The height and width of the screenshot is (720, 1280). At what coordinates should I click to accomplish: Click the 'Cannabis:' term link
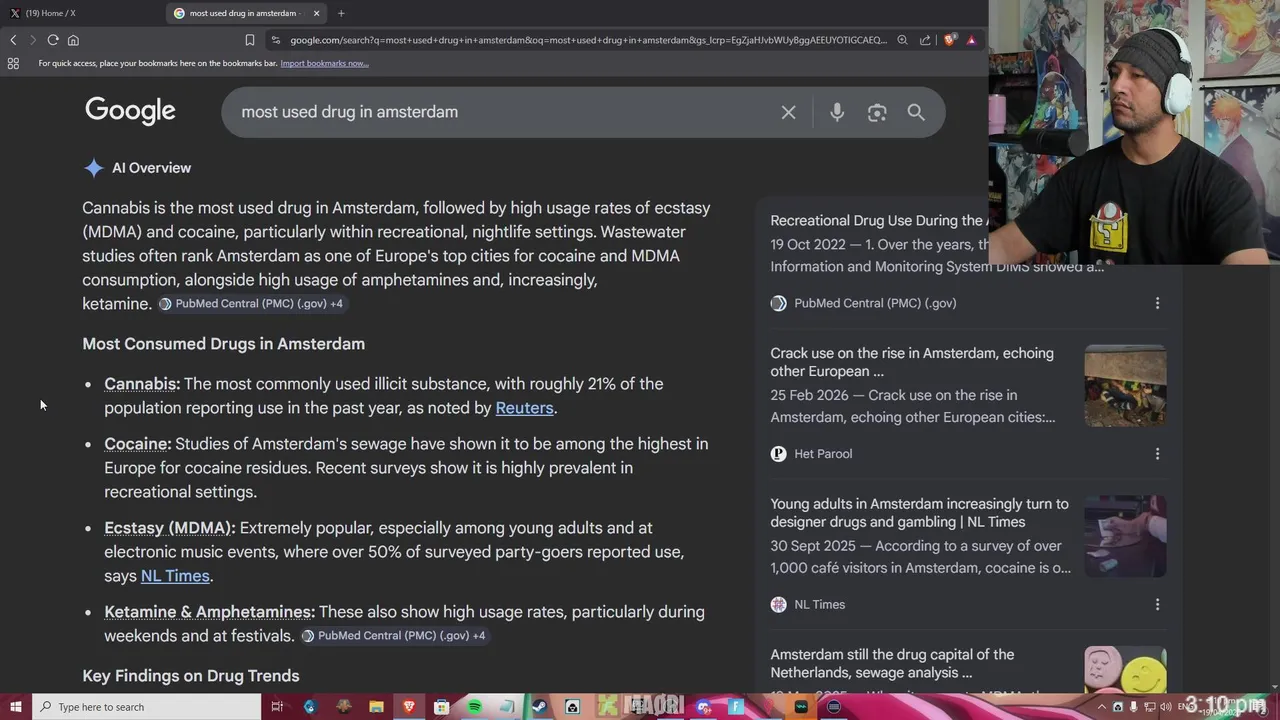pos(142,384)
